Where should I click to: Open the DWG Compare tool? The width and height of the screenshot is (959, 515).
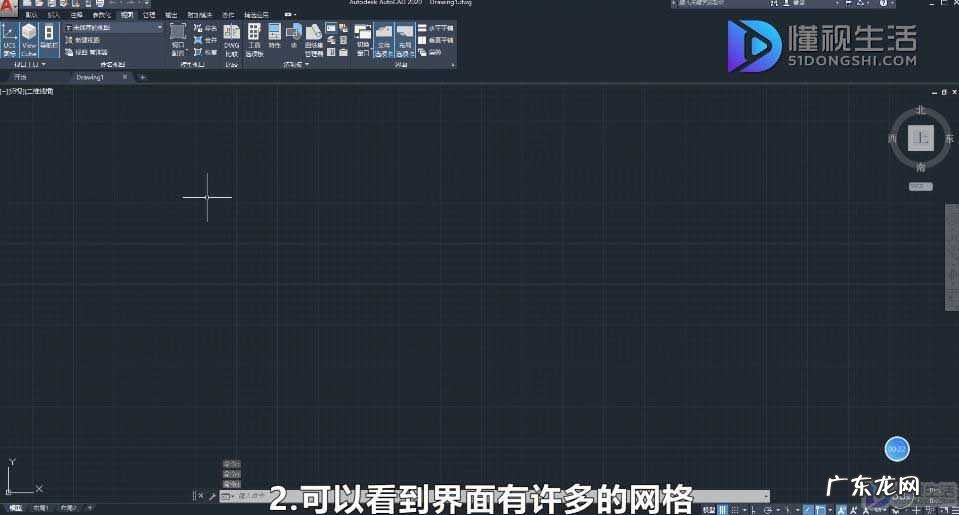[232, 40]
